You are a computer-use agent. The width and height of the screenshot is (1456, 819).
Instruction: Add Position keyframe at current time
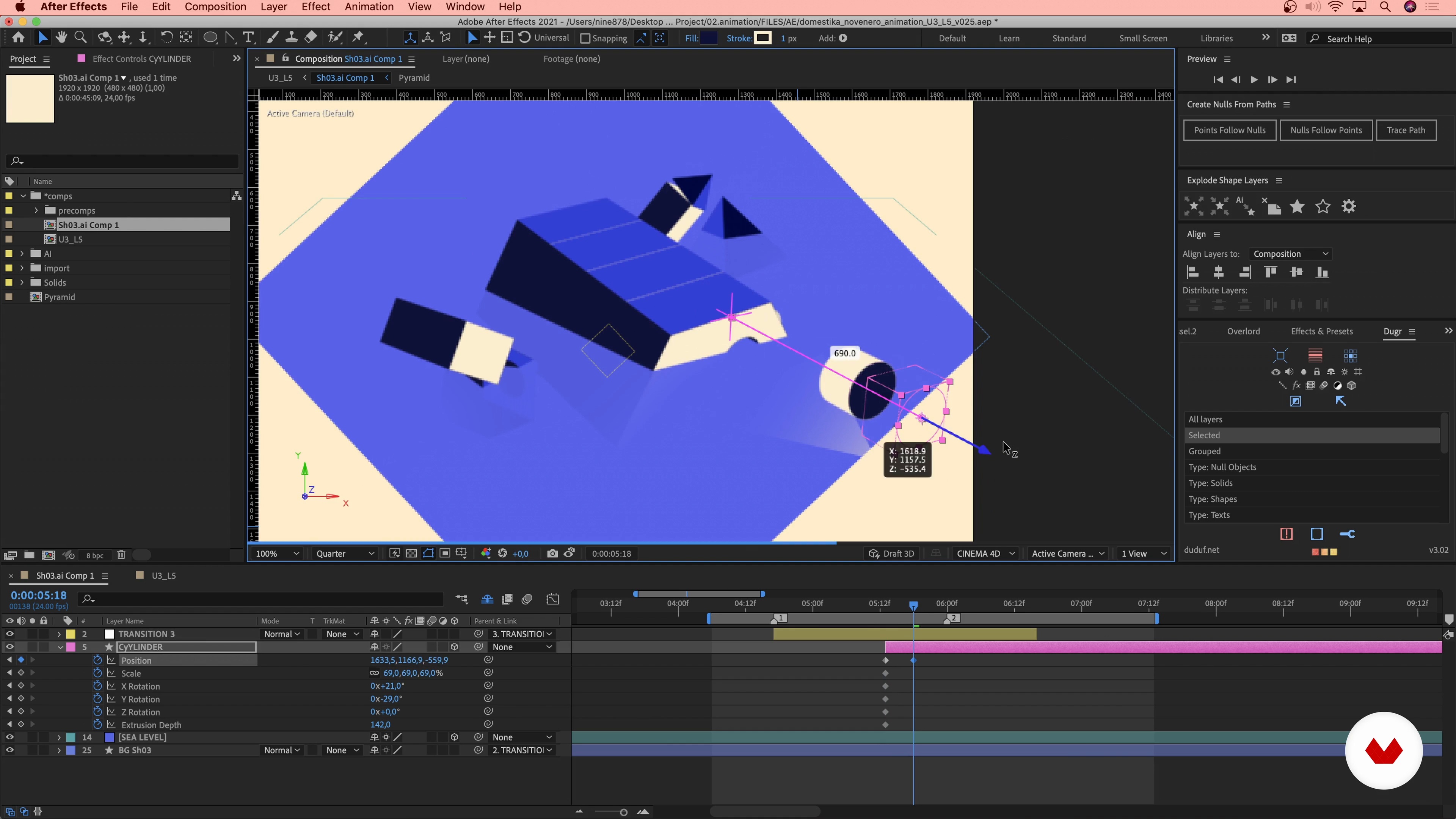point(21,660)
